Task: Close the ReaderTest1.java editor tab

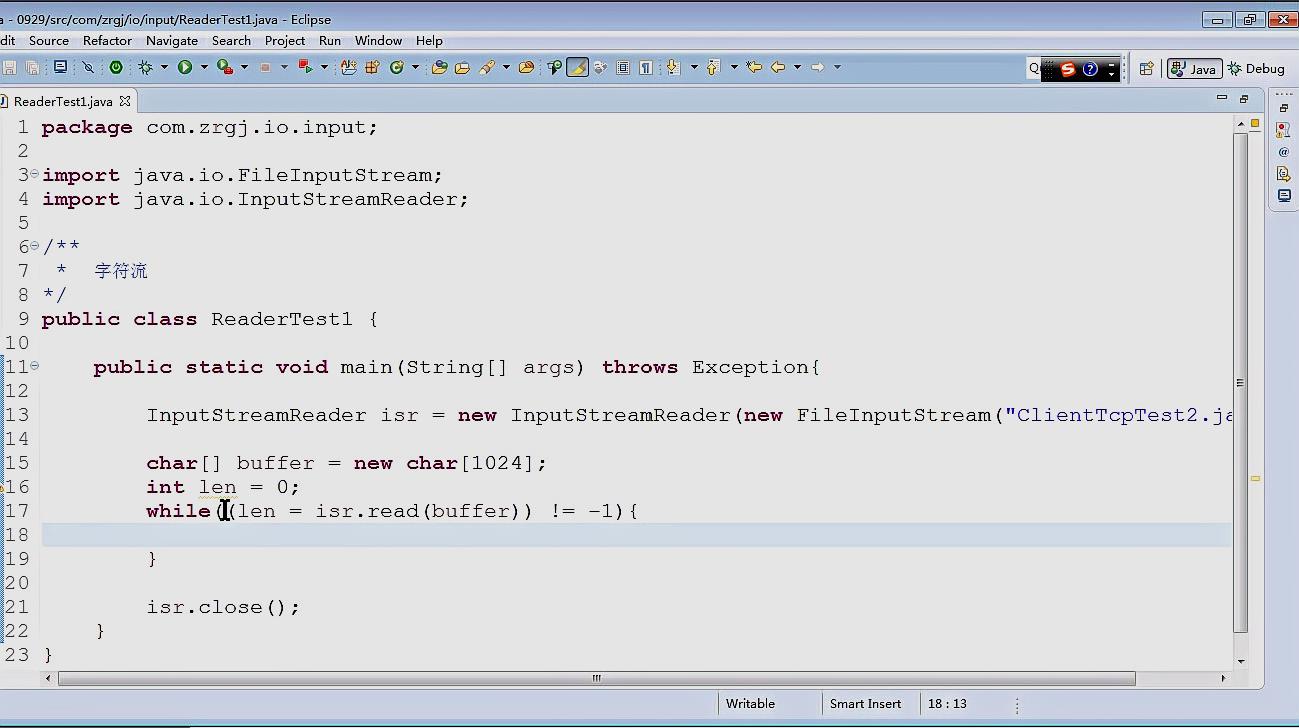Action: point(125,101)
